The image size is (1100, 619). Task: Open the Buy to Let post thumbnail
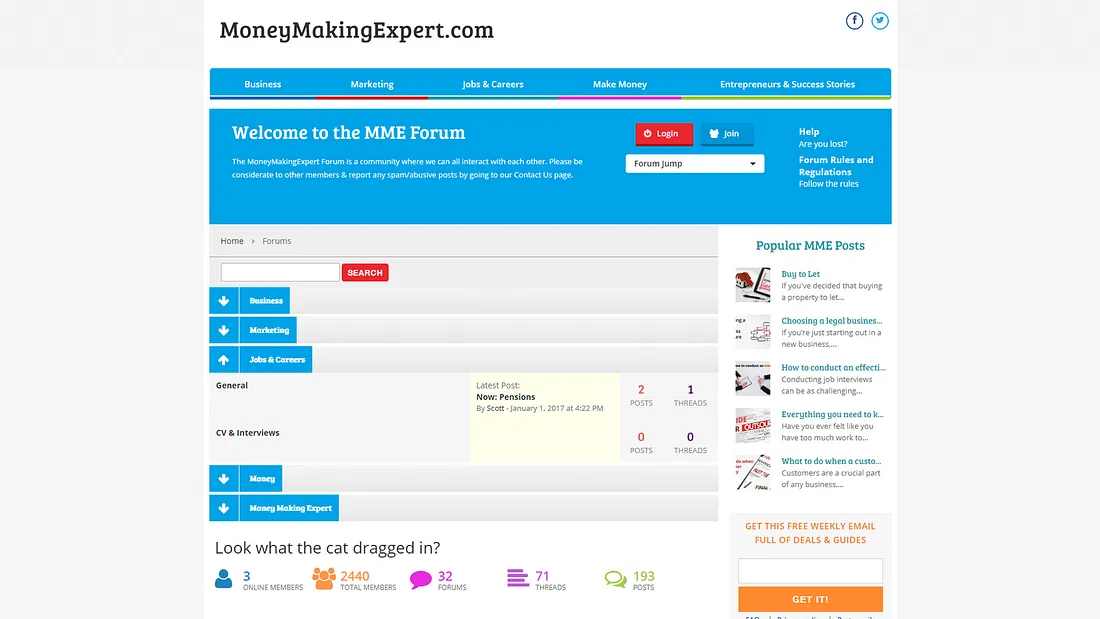[753, 284]
